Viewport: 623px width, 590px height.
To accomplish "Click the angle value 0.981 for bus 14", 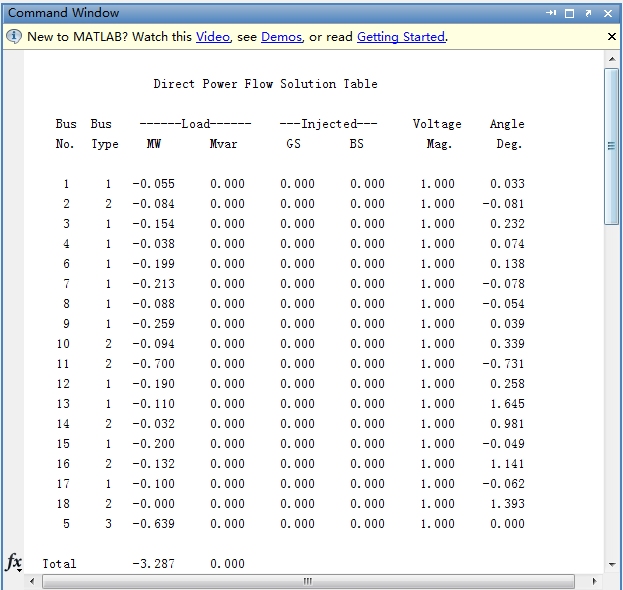I will coord(507,424).
